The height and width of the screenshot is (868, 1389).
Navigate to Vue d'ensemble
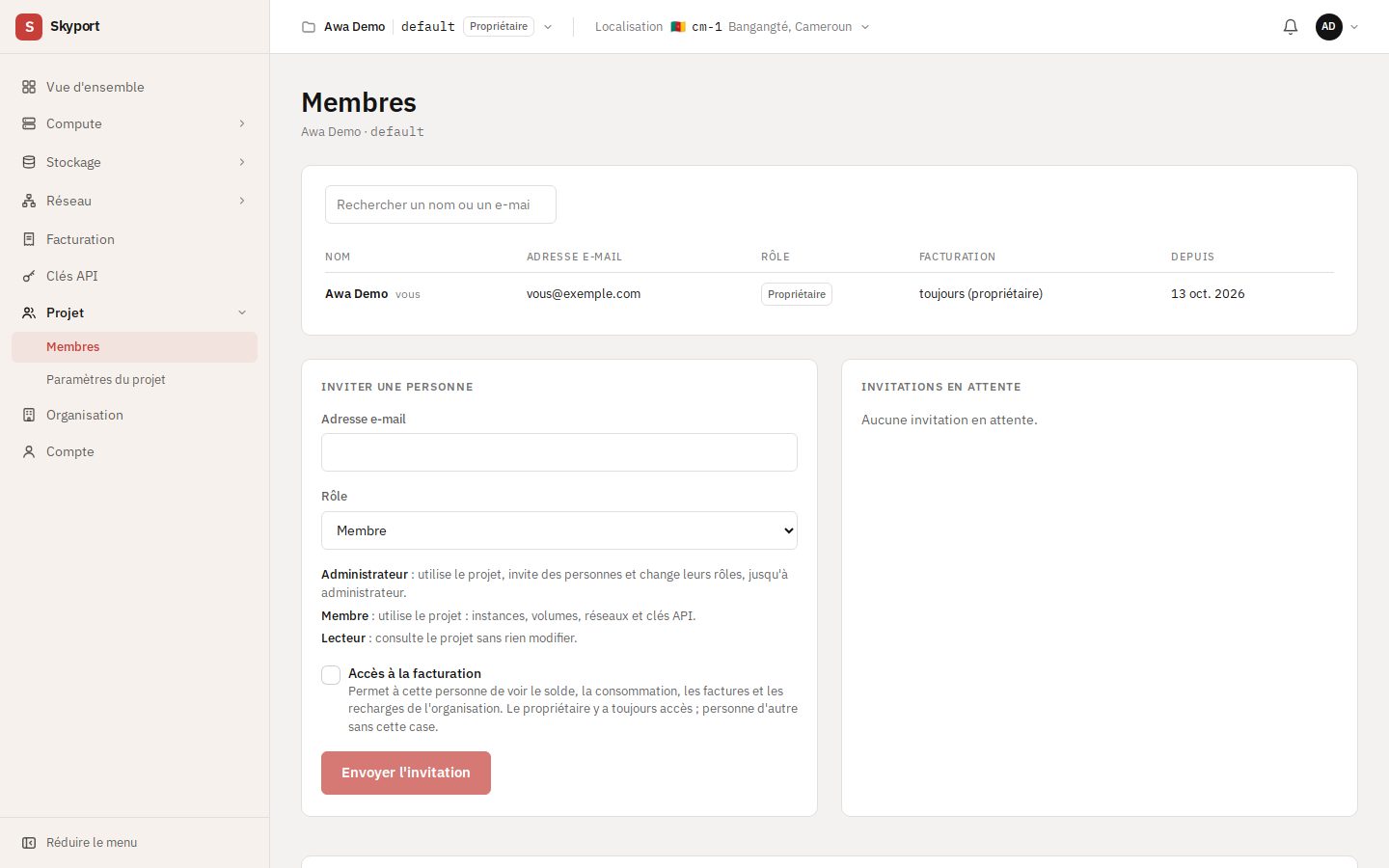click(135, 87)
